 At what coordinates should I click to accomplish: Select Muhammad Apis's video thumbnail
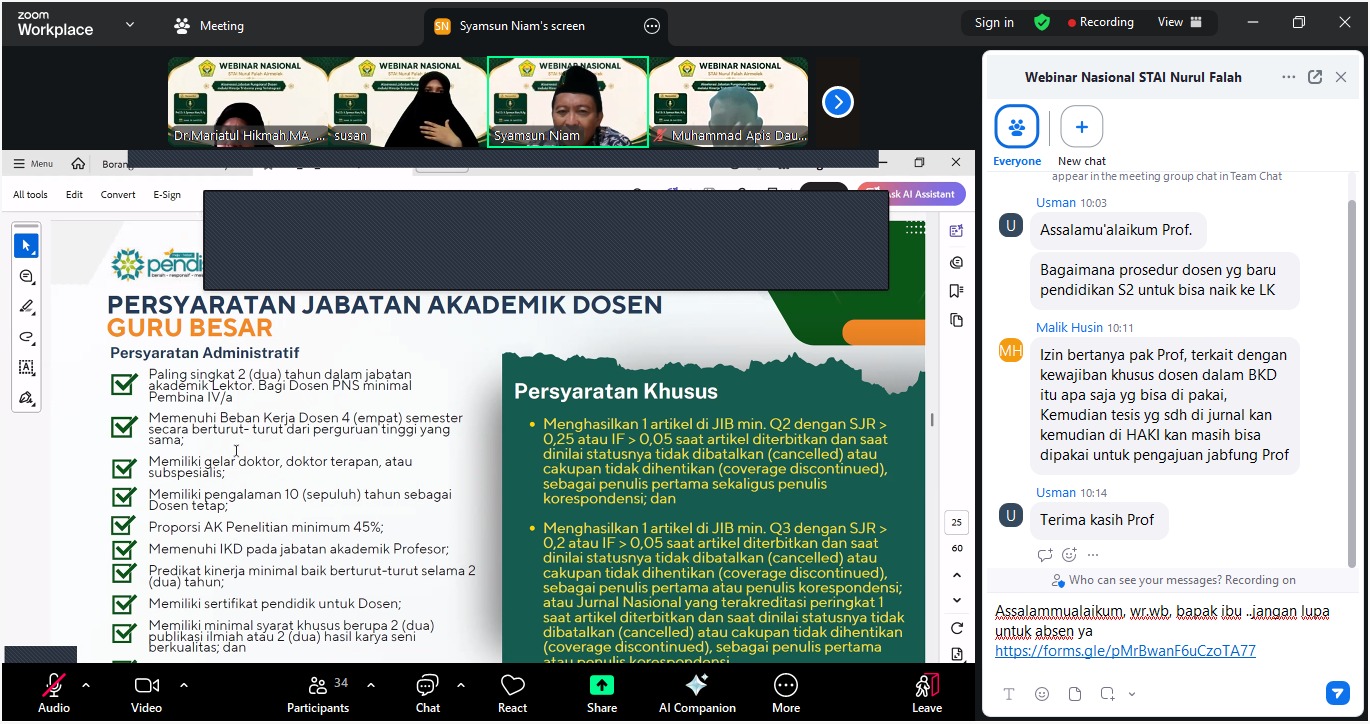(x=728, y=101)
